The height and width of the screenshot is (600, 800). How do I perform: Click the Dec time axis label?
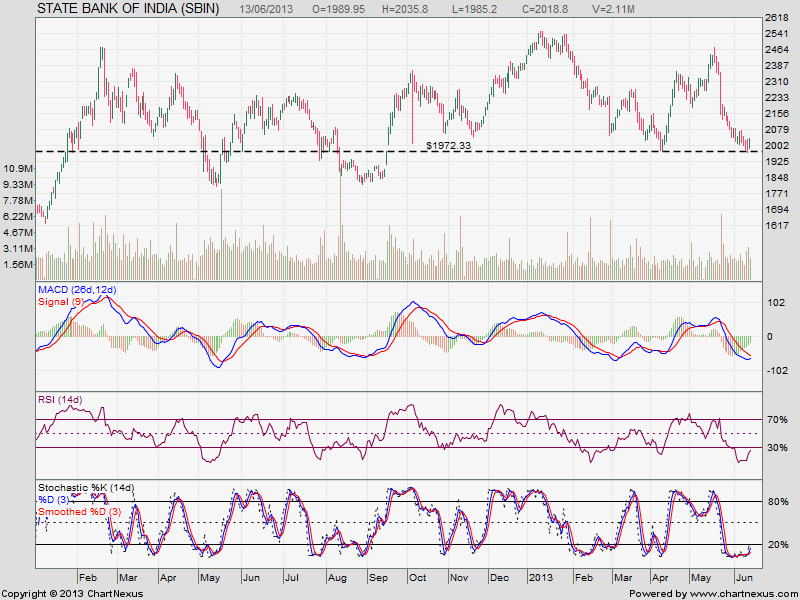[499, 578]
